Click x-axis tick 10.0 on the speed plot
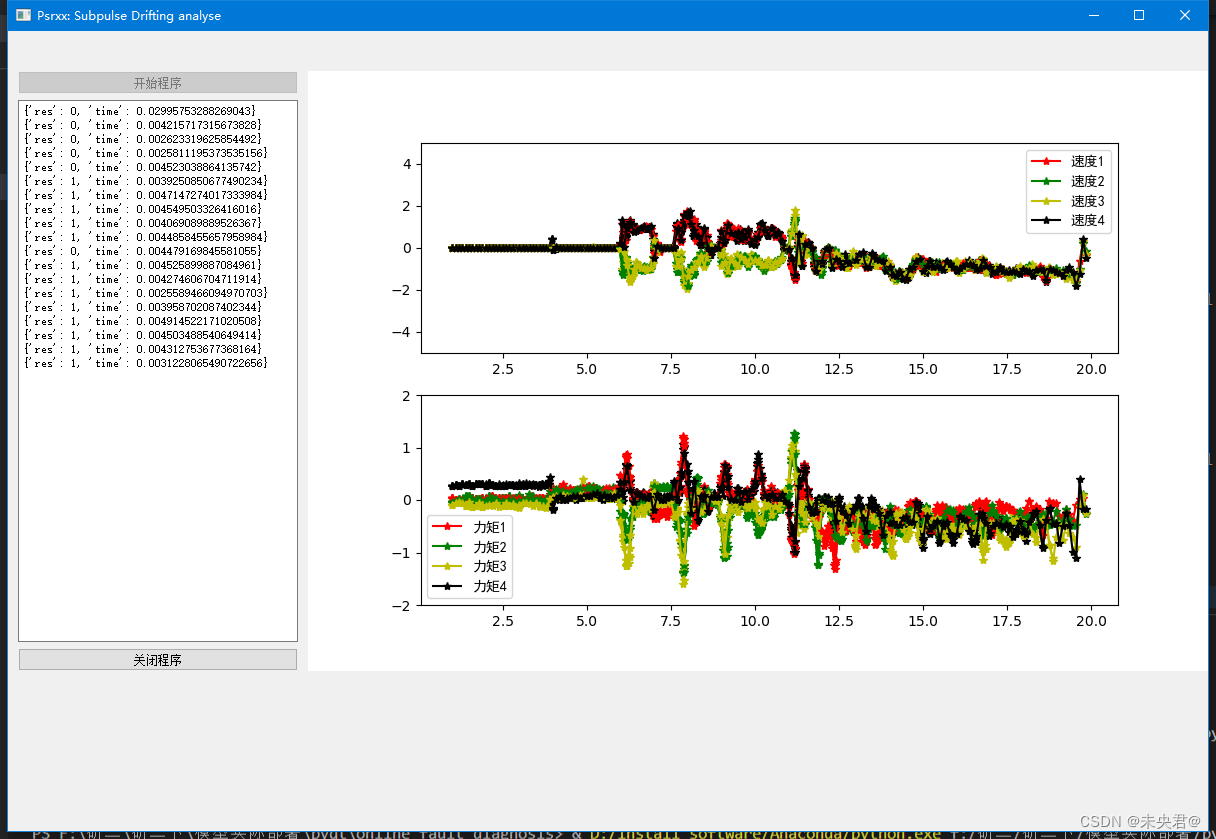 [755, 369]
